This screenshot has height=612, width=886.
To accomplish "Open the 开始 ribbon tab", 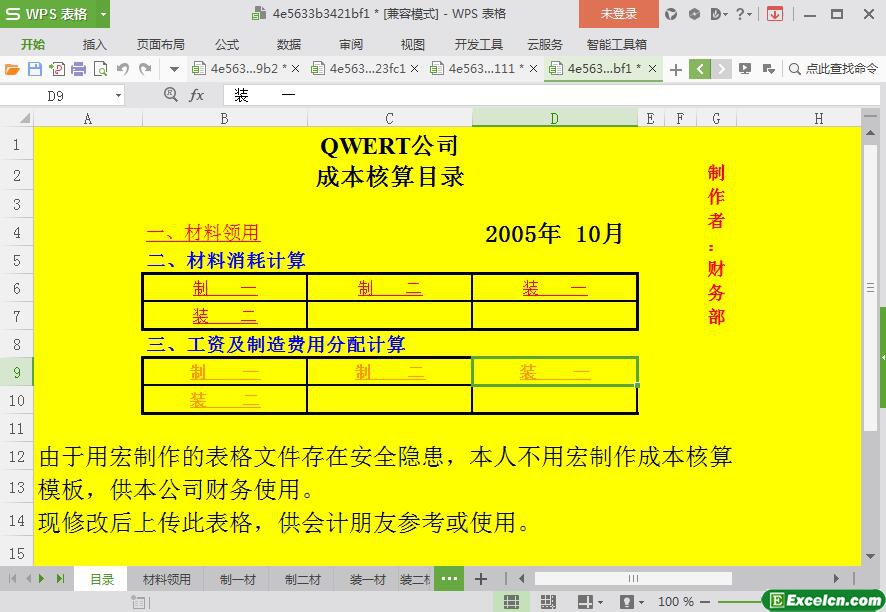I will point(33,45).
